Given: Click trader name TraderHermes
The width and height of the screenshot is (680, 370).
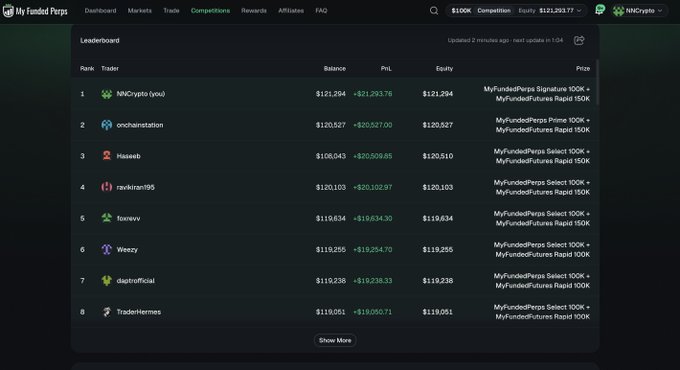Looking at the screenshot, I should 139,312.
